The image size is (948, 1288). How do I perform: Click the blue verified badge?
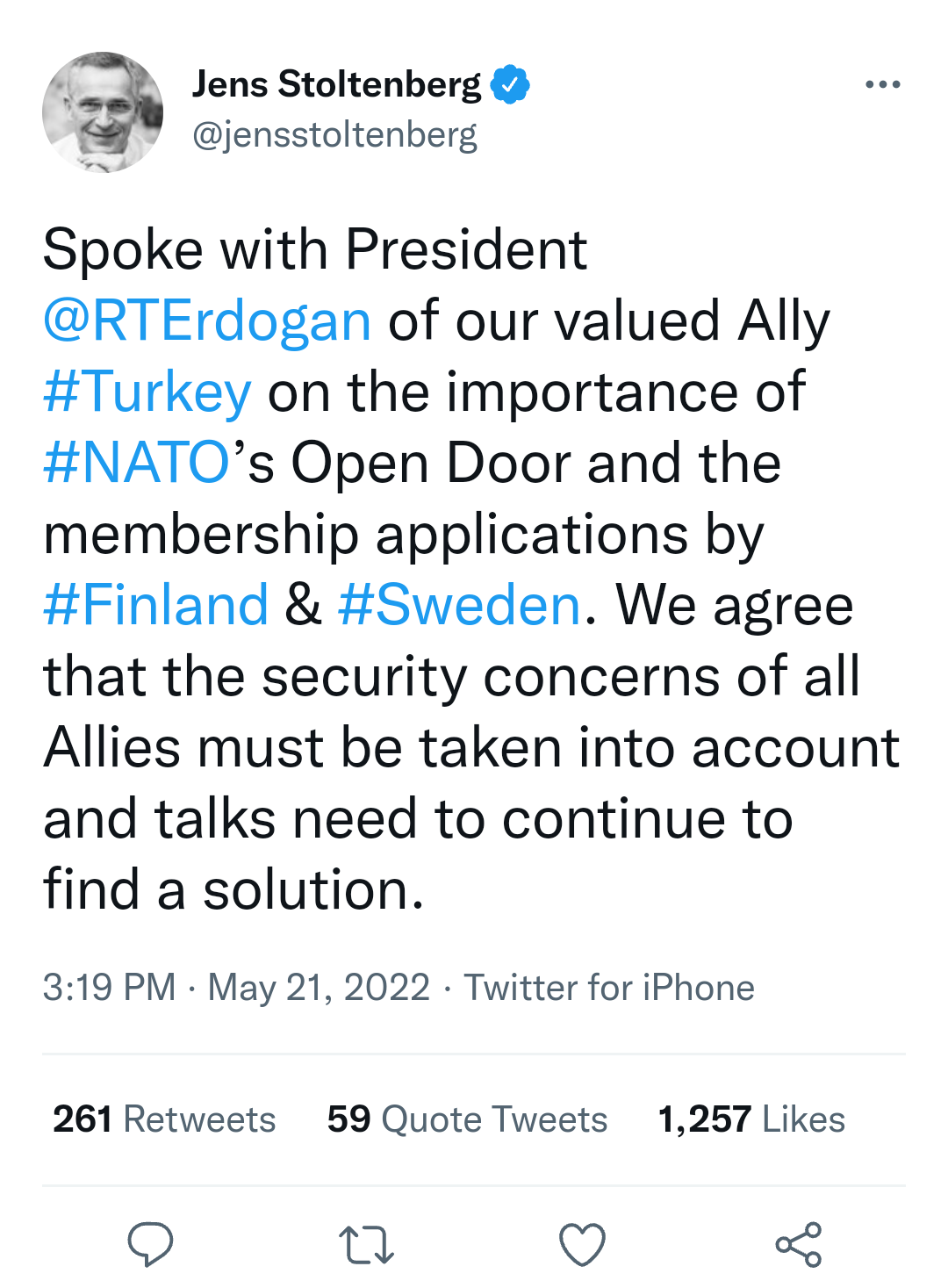coord(510,84)
